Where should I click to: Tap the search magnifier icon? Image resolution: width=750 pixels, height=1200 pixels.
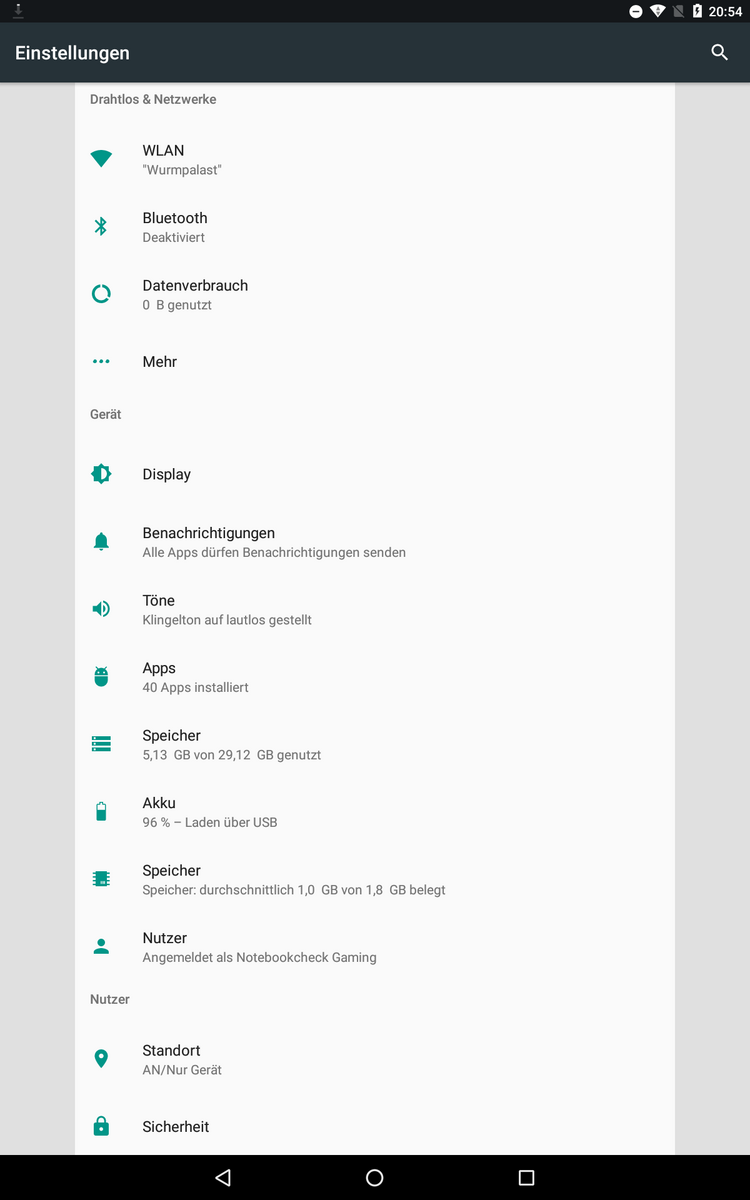pyautogui.click(x=719, y=52)
